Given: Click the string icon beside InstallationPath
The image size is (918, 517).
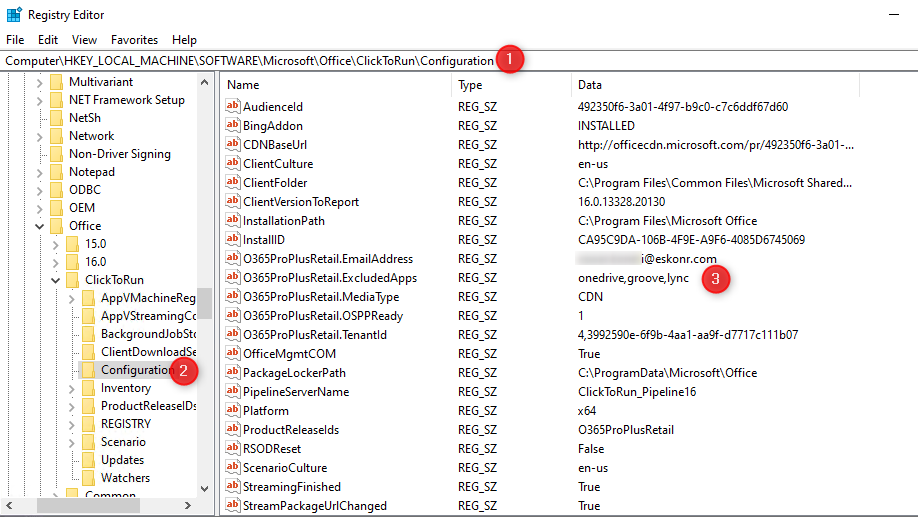Looking at the screenshot, I should [x=232, y=220].
